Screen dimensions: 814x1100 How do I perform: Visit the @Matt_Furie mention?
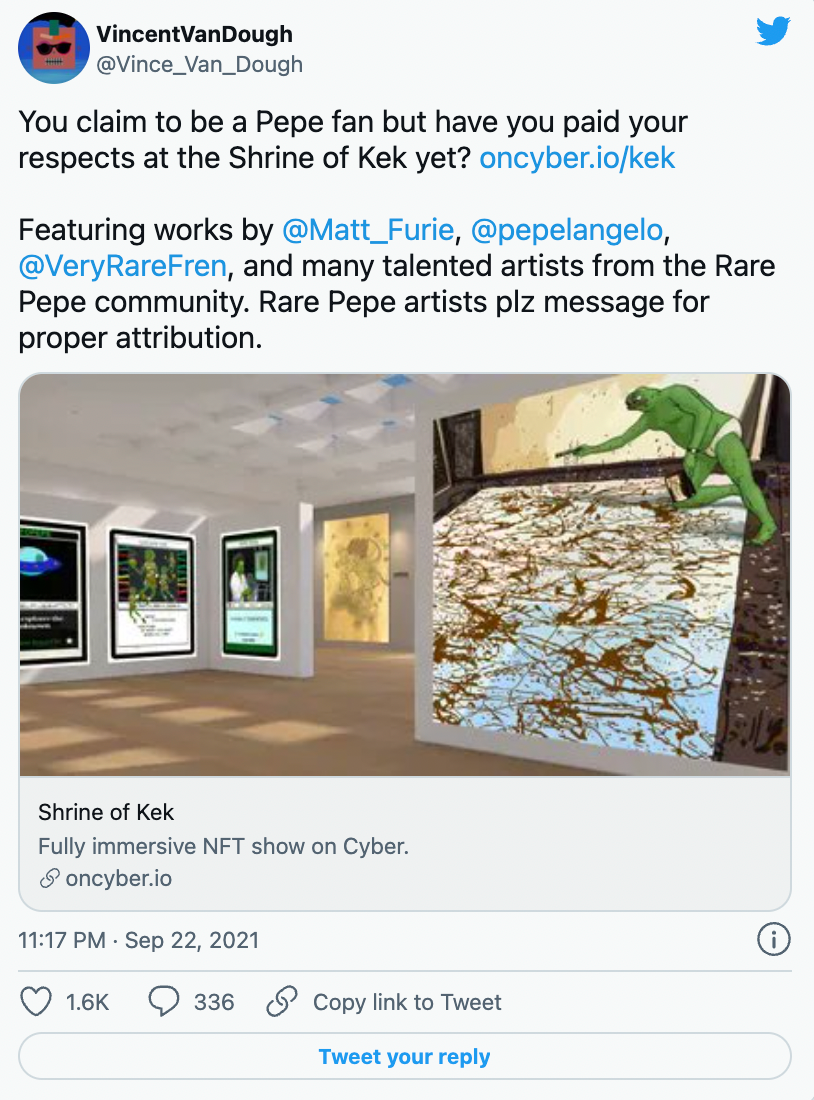[368, 230]
